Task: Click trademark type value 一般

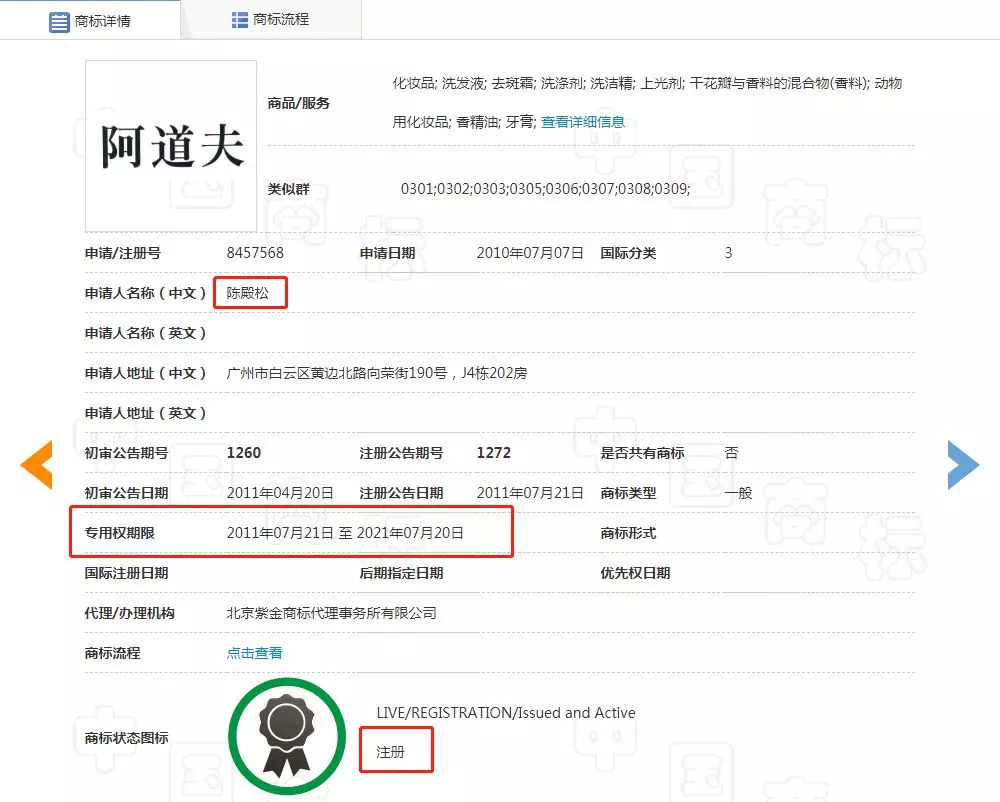Action: tap(739, 493)
